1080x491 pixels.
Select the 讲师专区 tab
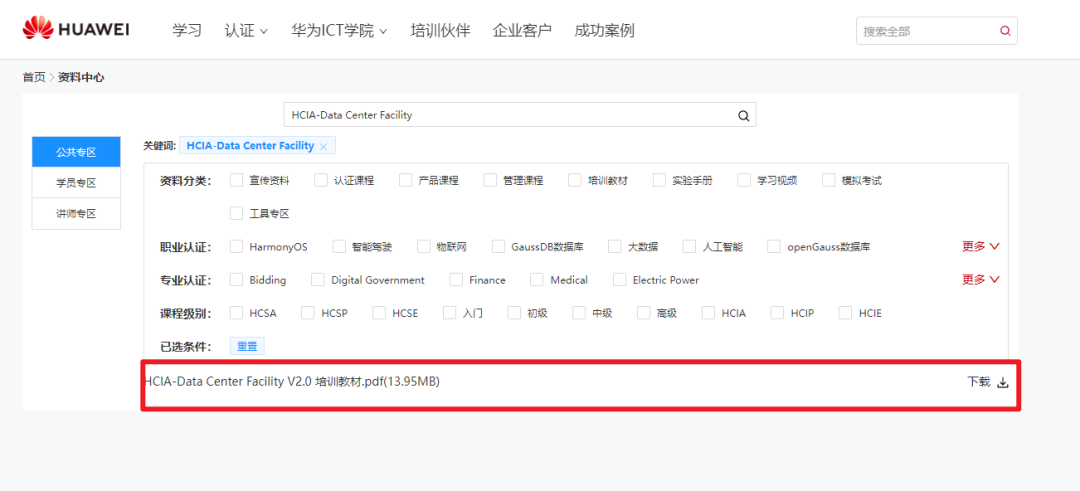click(76, 213)
